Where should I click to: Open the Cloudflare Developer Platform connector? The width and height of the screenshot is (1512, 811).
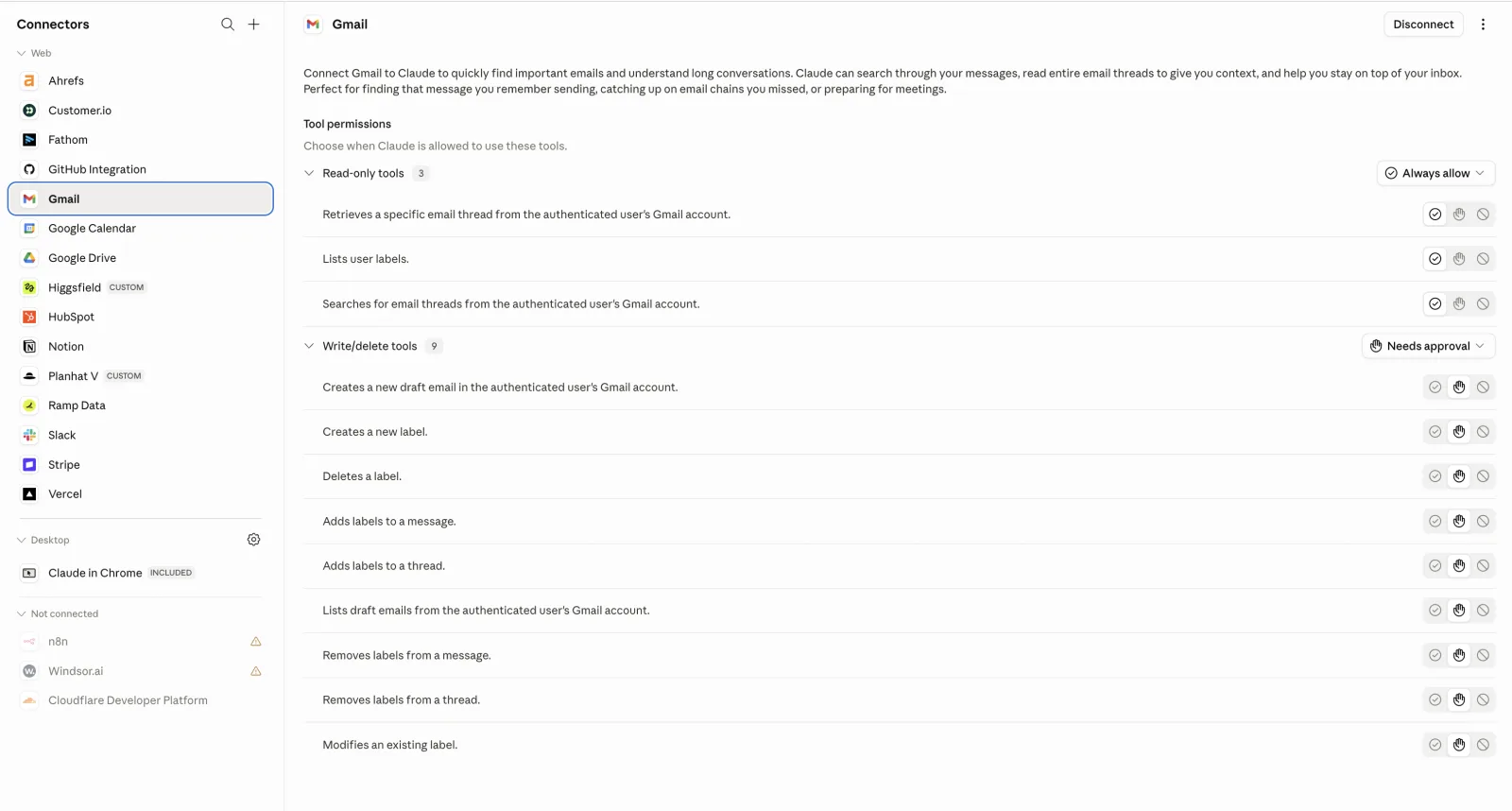point(141,700)
